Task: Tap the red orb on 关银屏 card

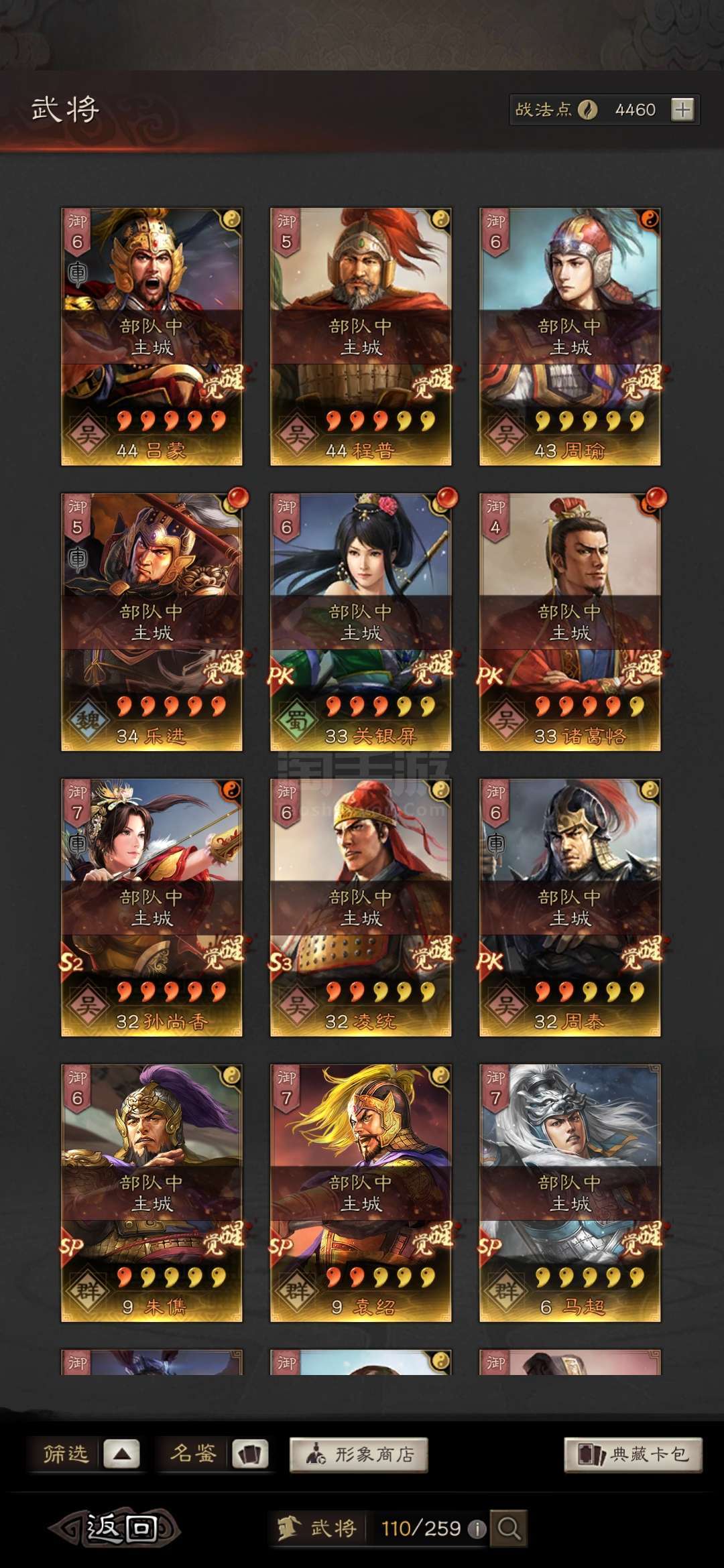Action: point(446,499)
